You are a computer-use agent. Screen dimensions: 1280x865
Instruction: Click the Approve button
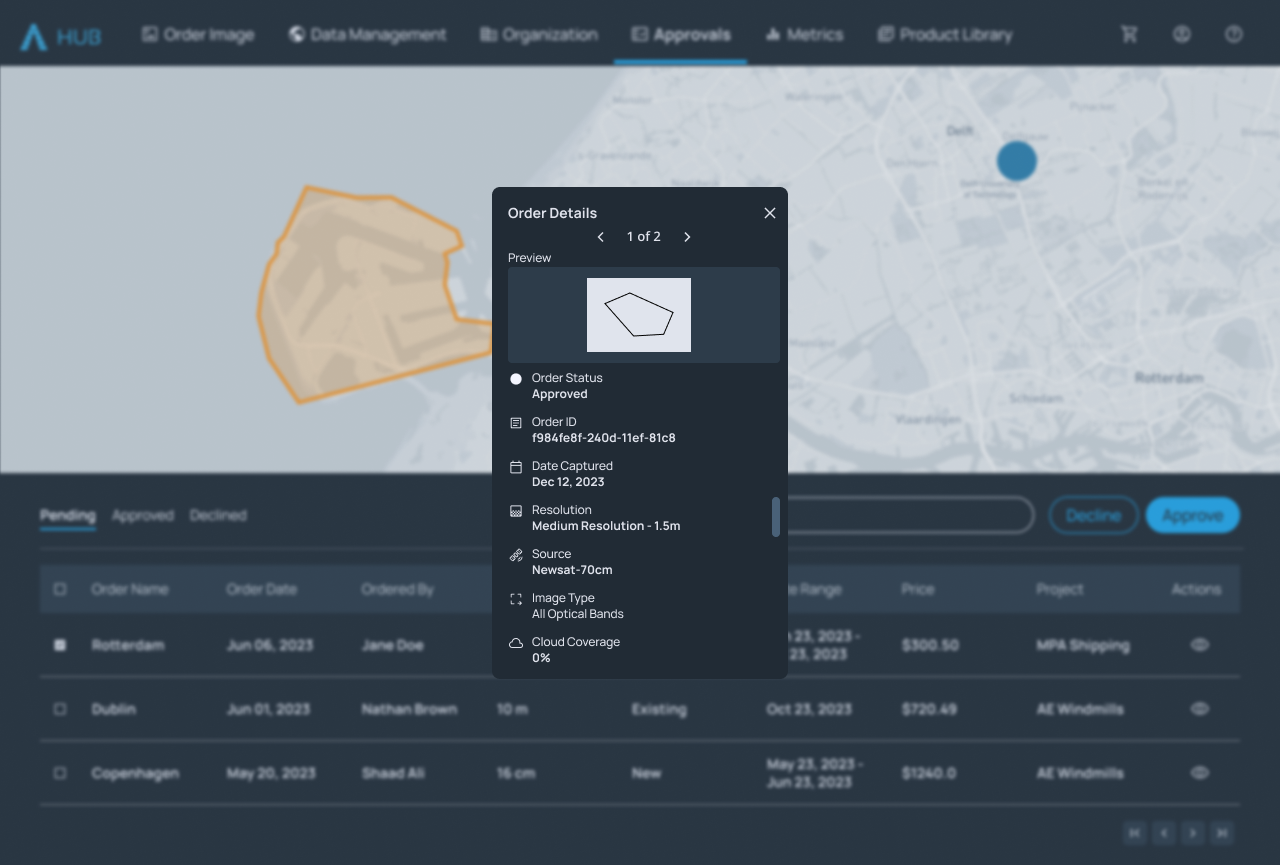tap(1192, 515)
